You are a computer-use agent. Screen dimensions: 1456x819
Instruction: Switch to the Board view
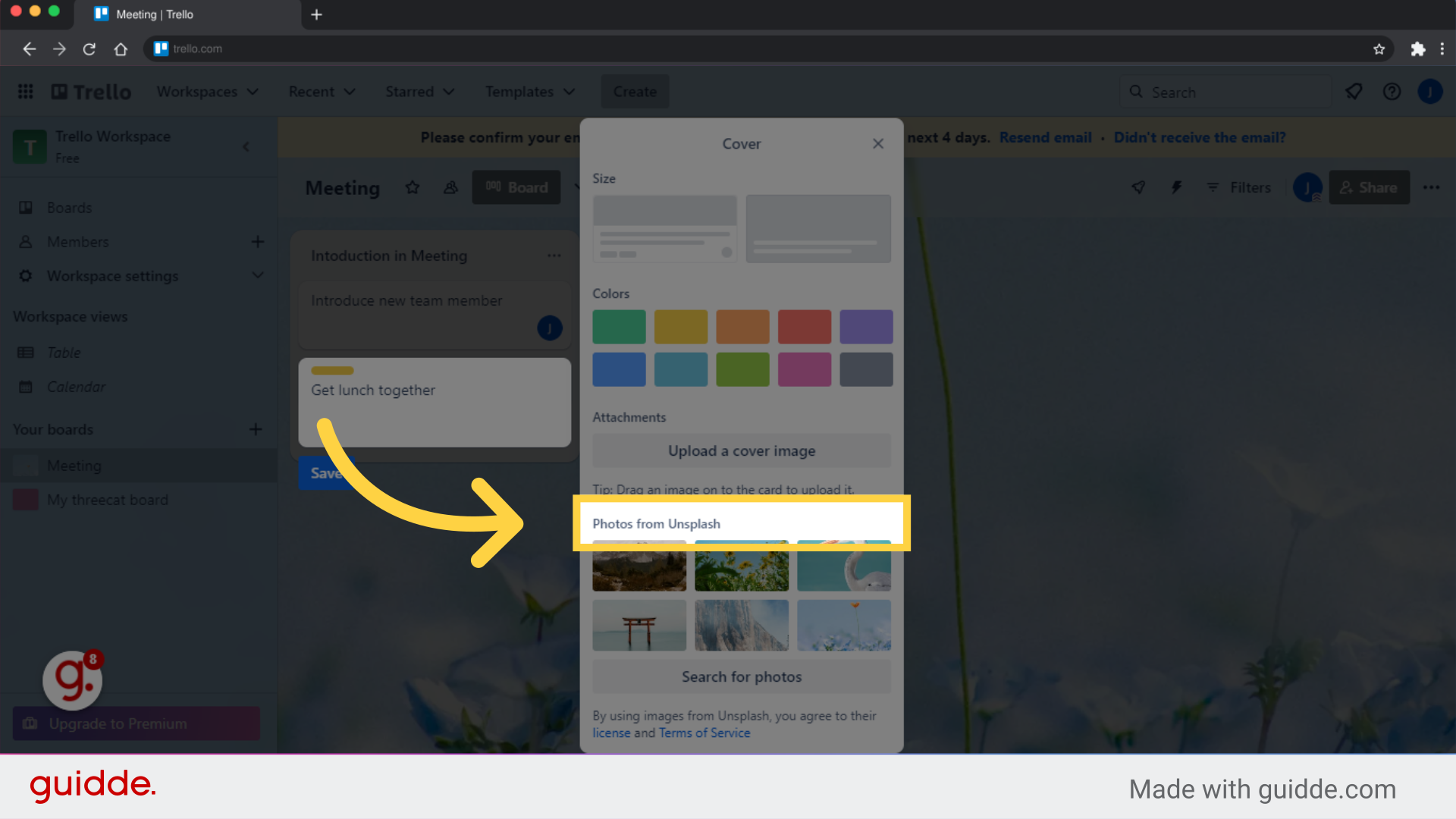(x=516, y=187)
